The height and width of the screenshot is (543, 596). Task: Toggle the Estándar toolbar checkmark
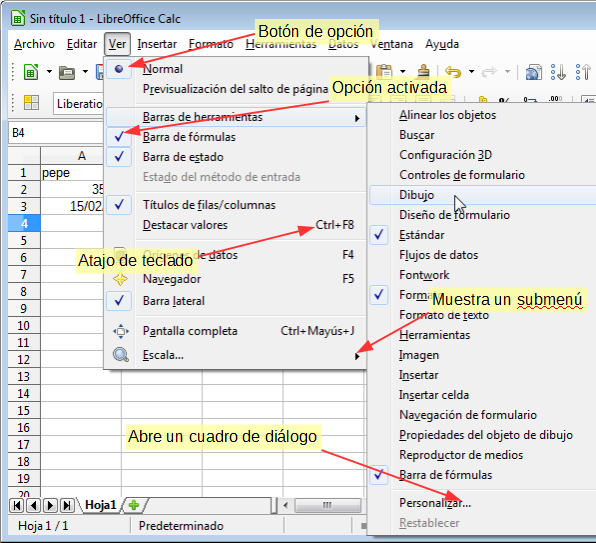tap(379, 235)
